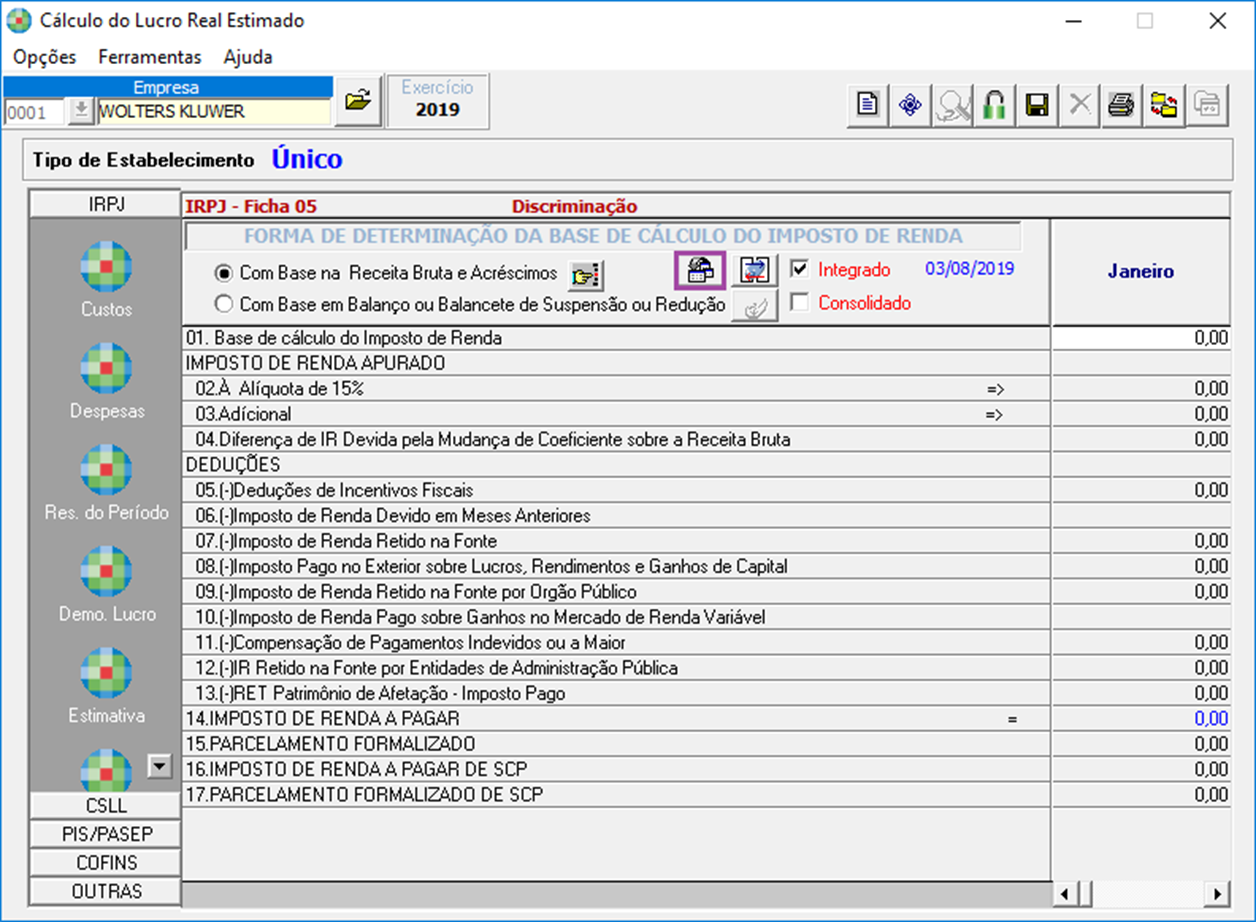Expand sidebar list with the down arrow

click(x=159, y=766)
